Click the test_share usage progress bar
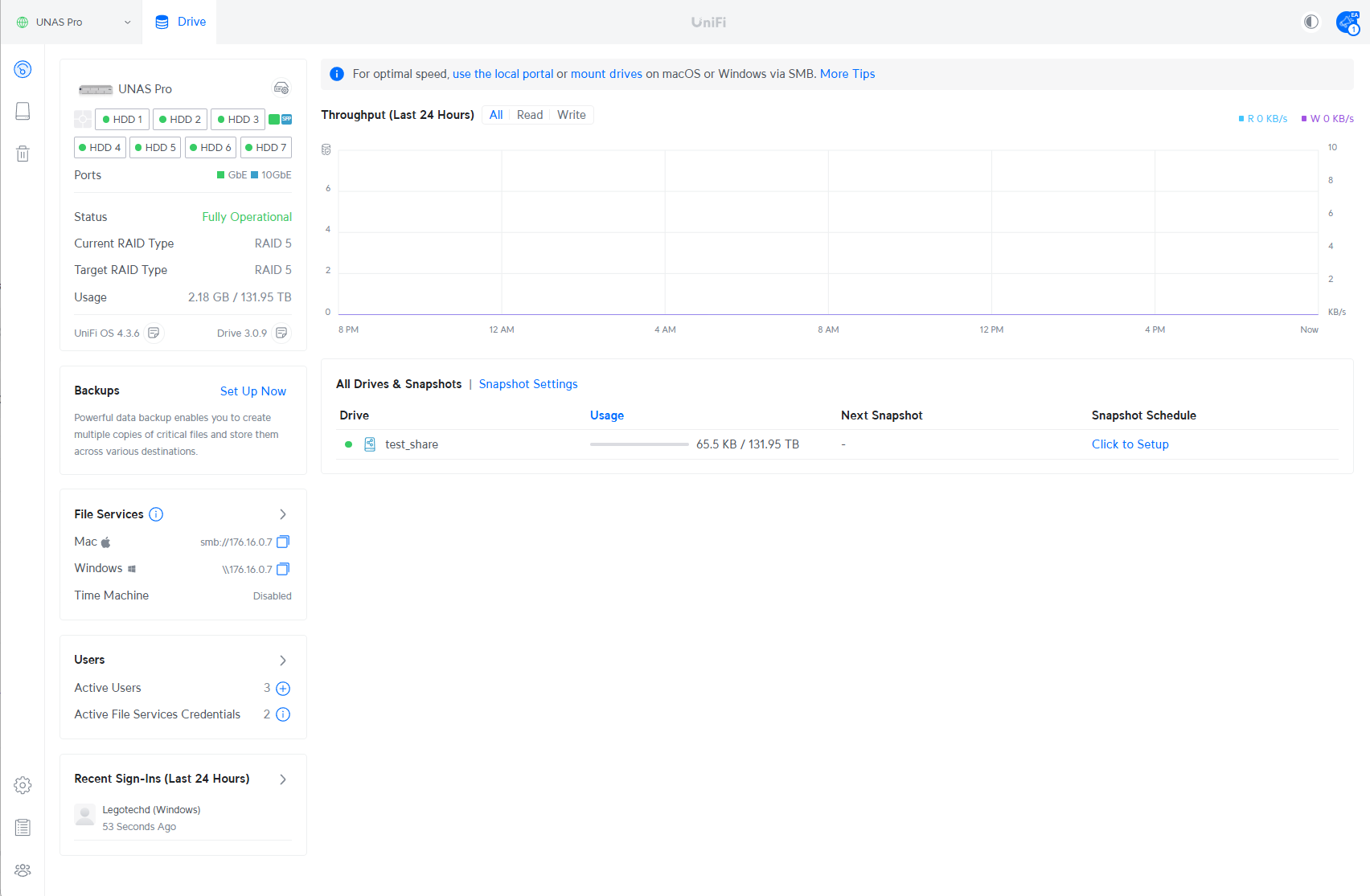This screenshot has width=1370, height=896. 639,444
